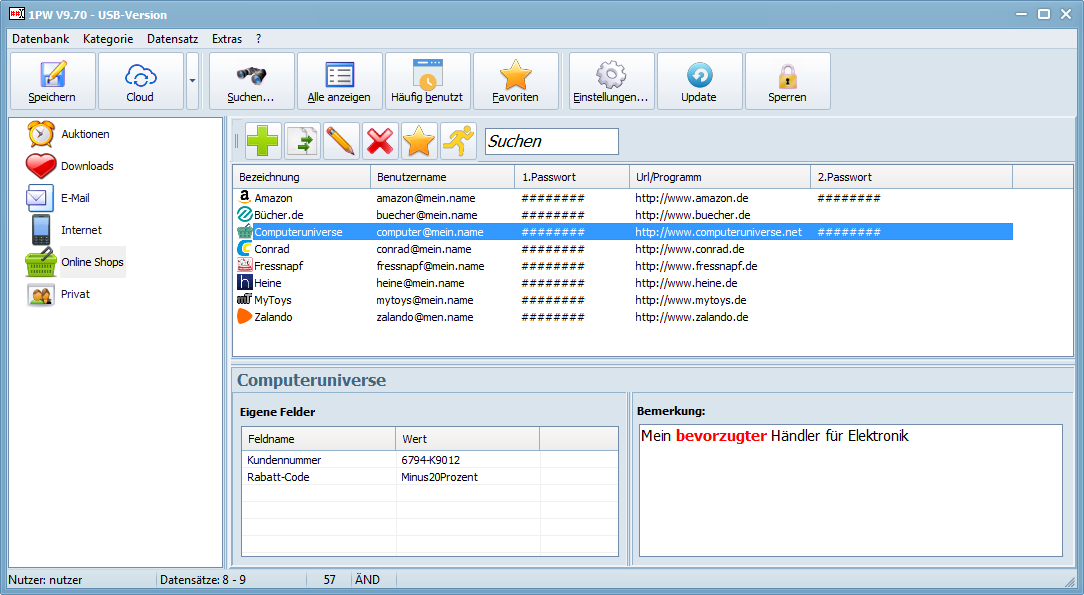Click the Speichern save button
The image size is (1084, 595).
[x=53, y=82]
